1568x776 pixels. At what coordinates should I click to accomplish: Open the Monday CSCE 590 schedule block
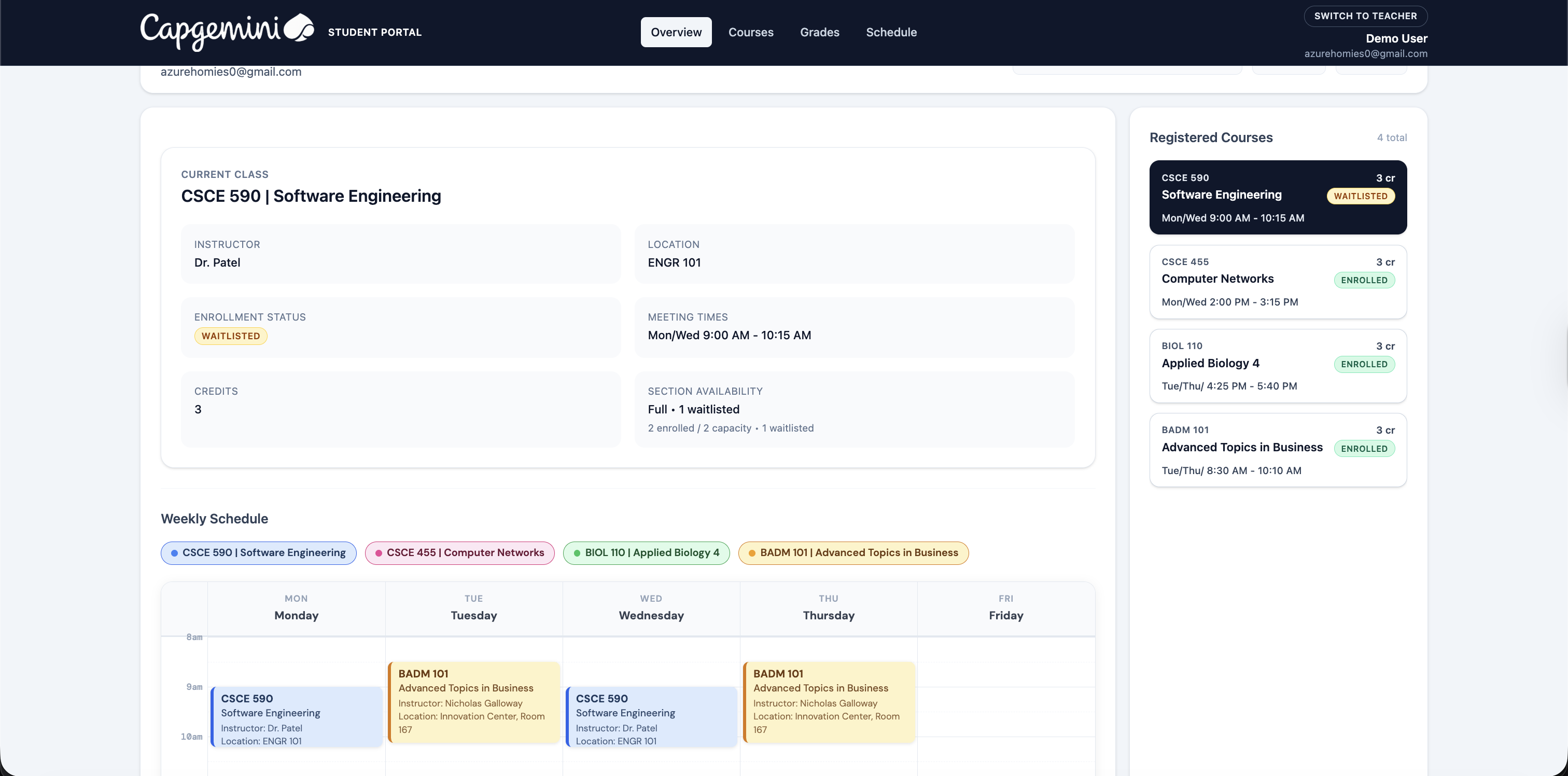pos(297,716)
